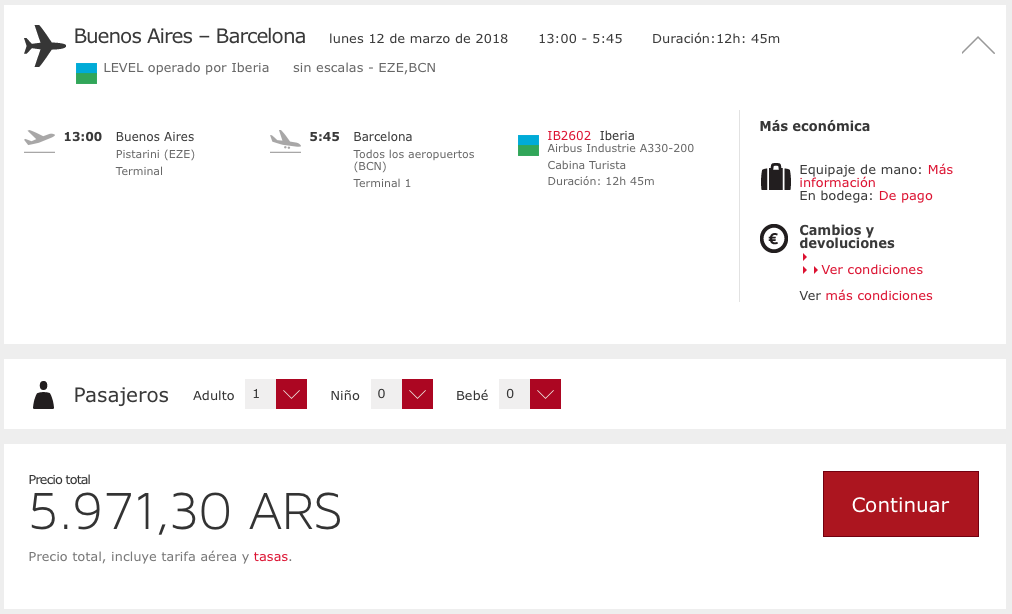Open the Ver condiciones link
The height and width of the screenshot is (614, 1012).
click(871, 270)
